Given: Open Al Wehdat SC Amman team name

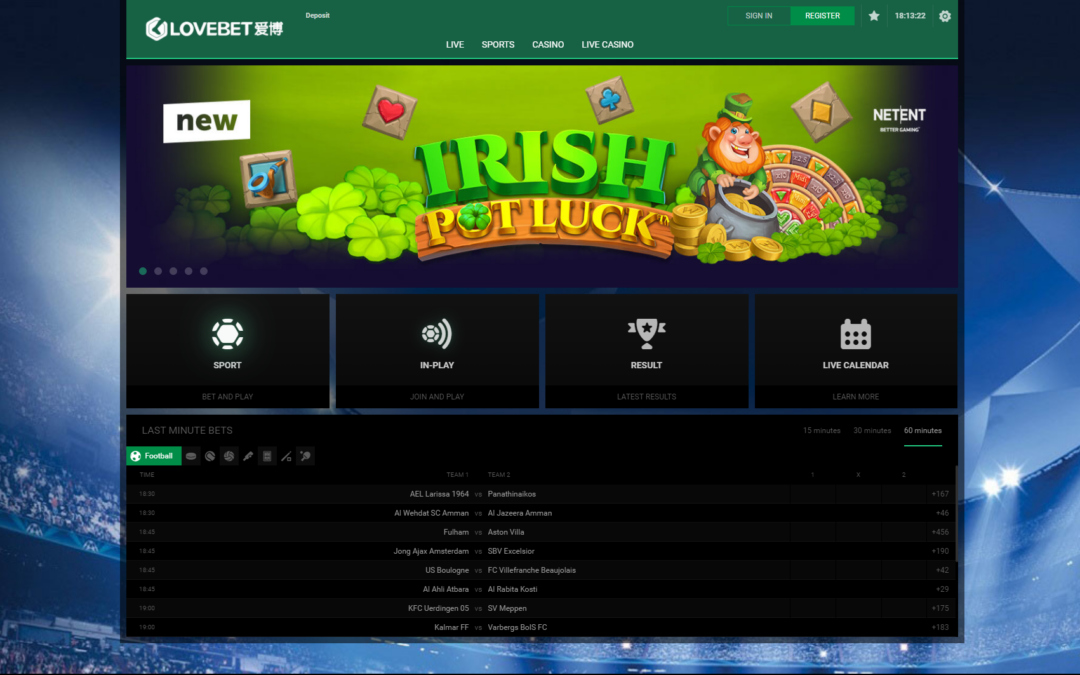Looking at the screenshot, I should click(431, 513).
